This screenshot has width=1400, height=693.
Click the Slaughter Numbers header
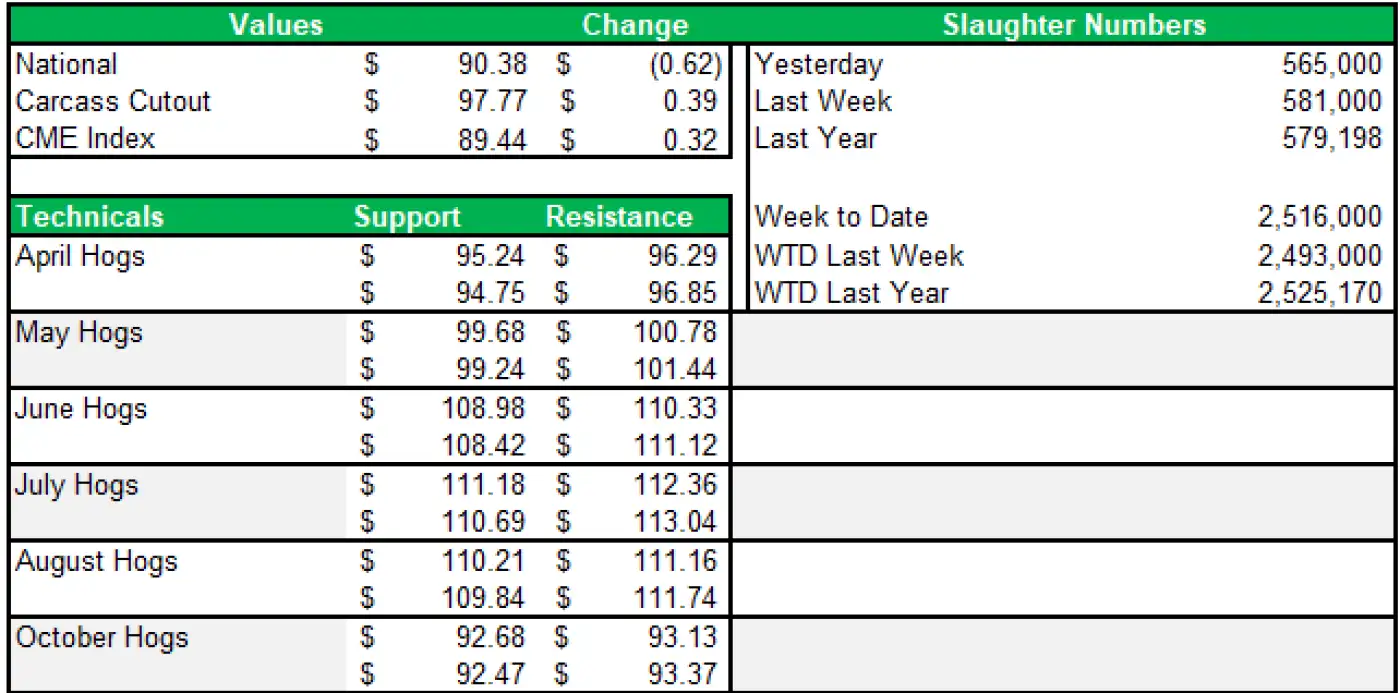click(1074, 25)
